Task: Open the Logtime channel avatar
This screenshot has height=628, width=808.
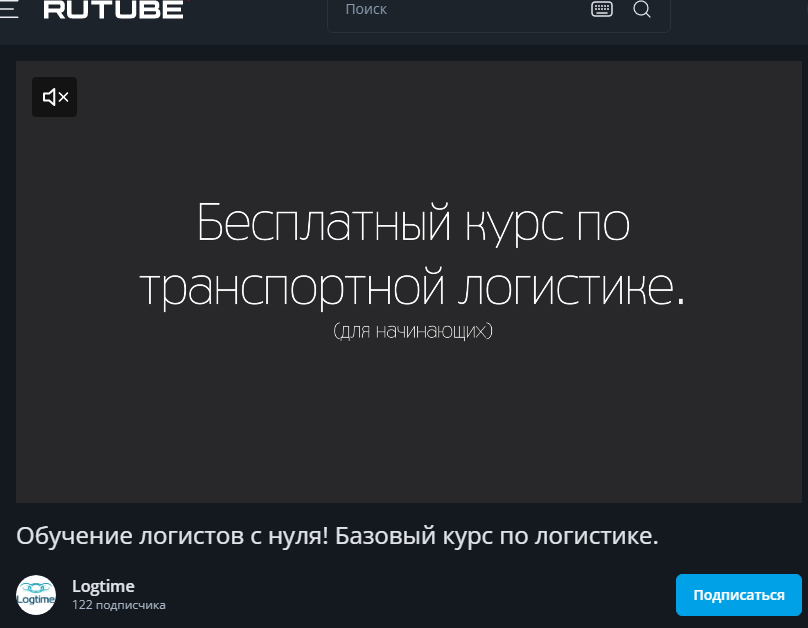Action: 36,595
